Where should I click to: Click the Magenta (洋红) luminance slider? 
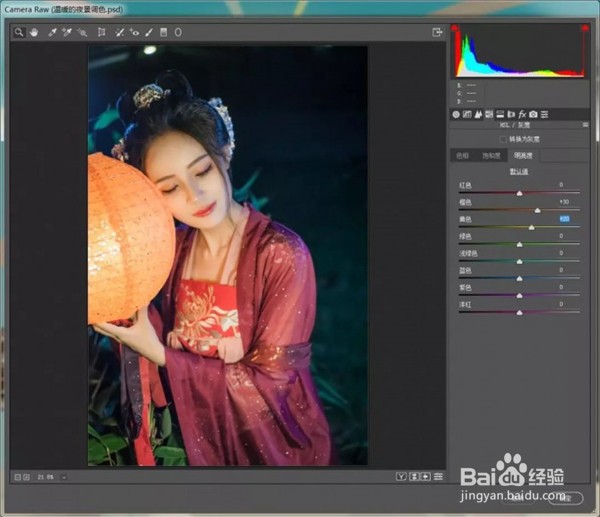coord(519,313)
